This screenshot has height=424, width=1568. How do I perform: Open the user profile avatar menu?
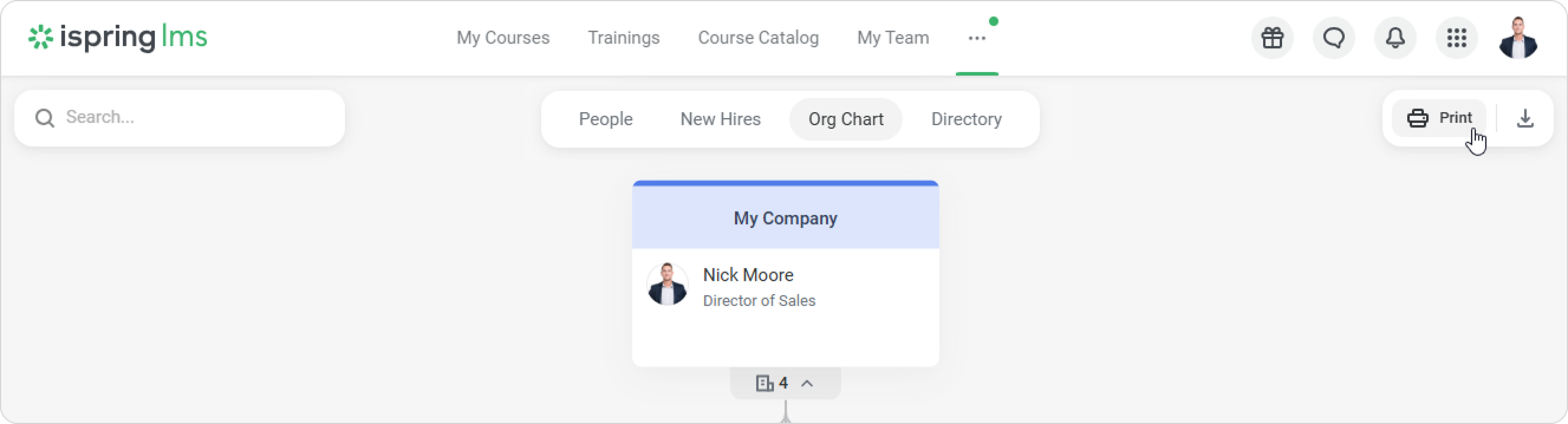1518,38
